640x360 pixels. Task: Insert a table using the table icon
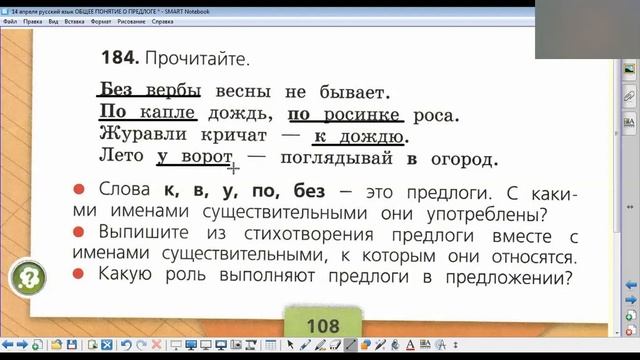pos(270,345)
